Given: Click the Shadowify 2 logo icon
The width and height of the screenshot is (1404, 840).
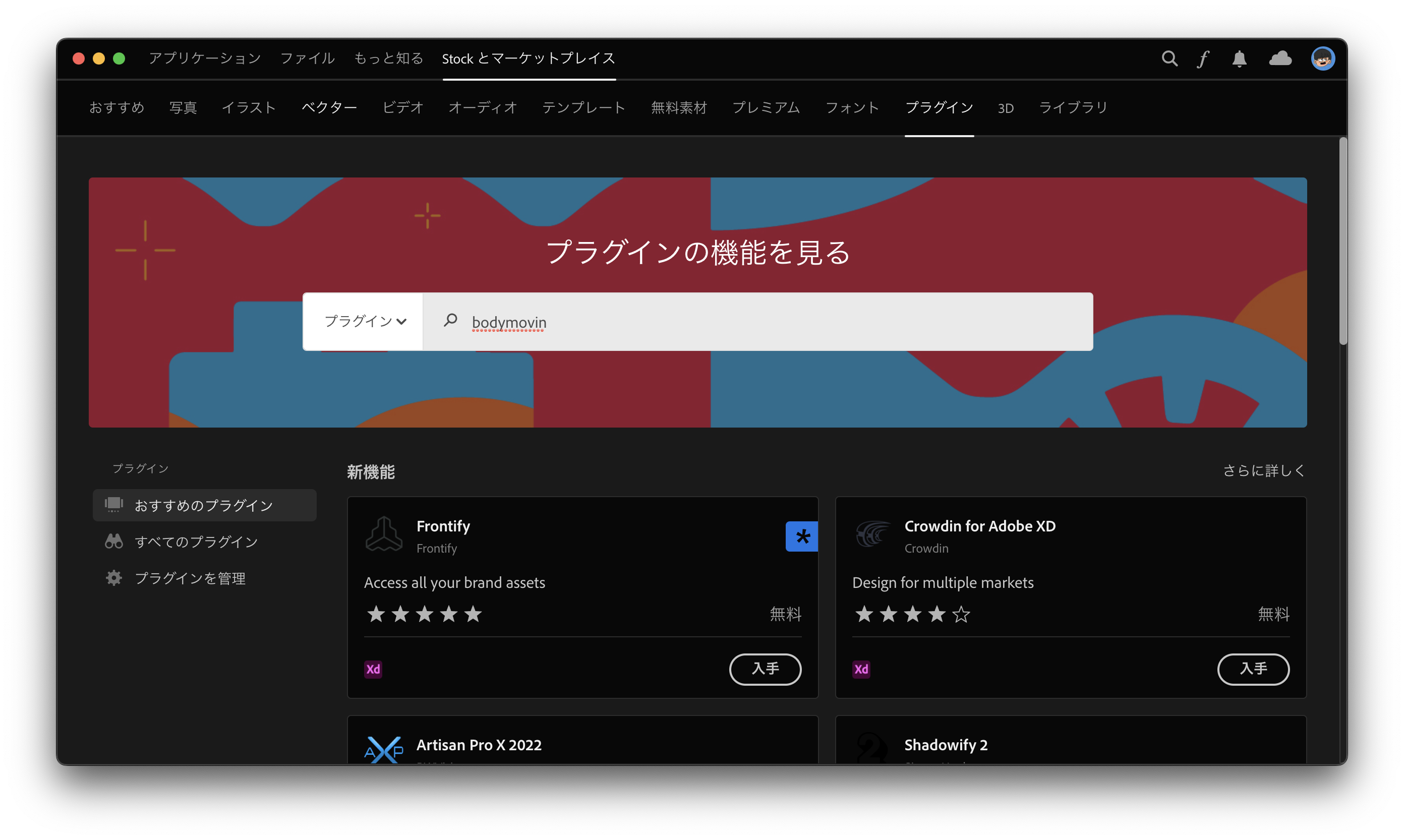Looking at the screenshot, I should tap(872, 748).
